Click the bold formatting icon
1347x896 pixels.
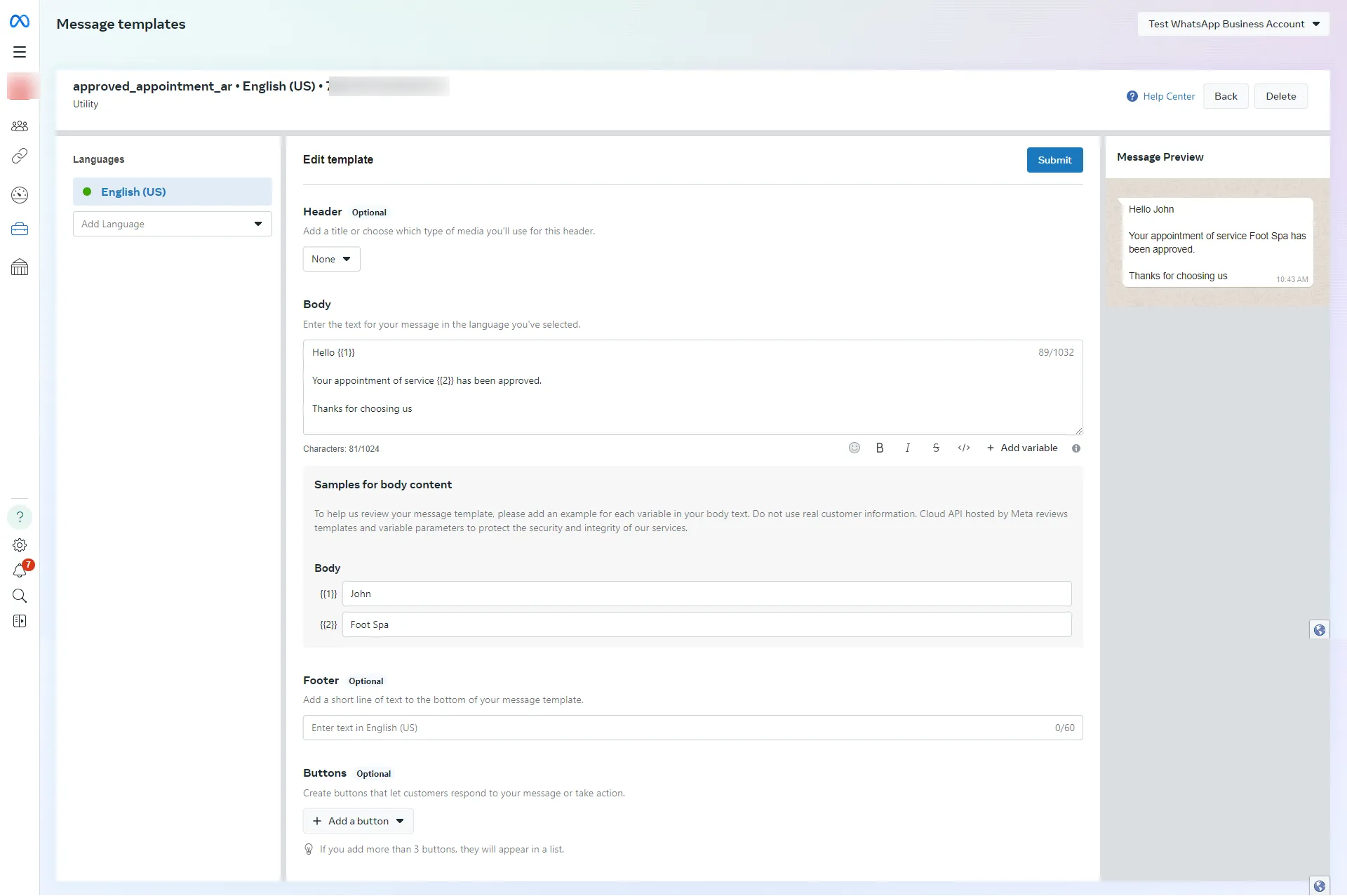click(879, 448)
